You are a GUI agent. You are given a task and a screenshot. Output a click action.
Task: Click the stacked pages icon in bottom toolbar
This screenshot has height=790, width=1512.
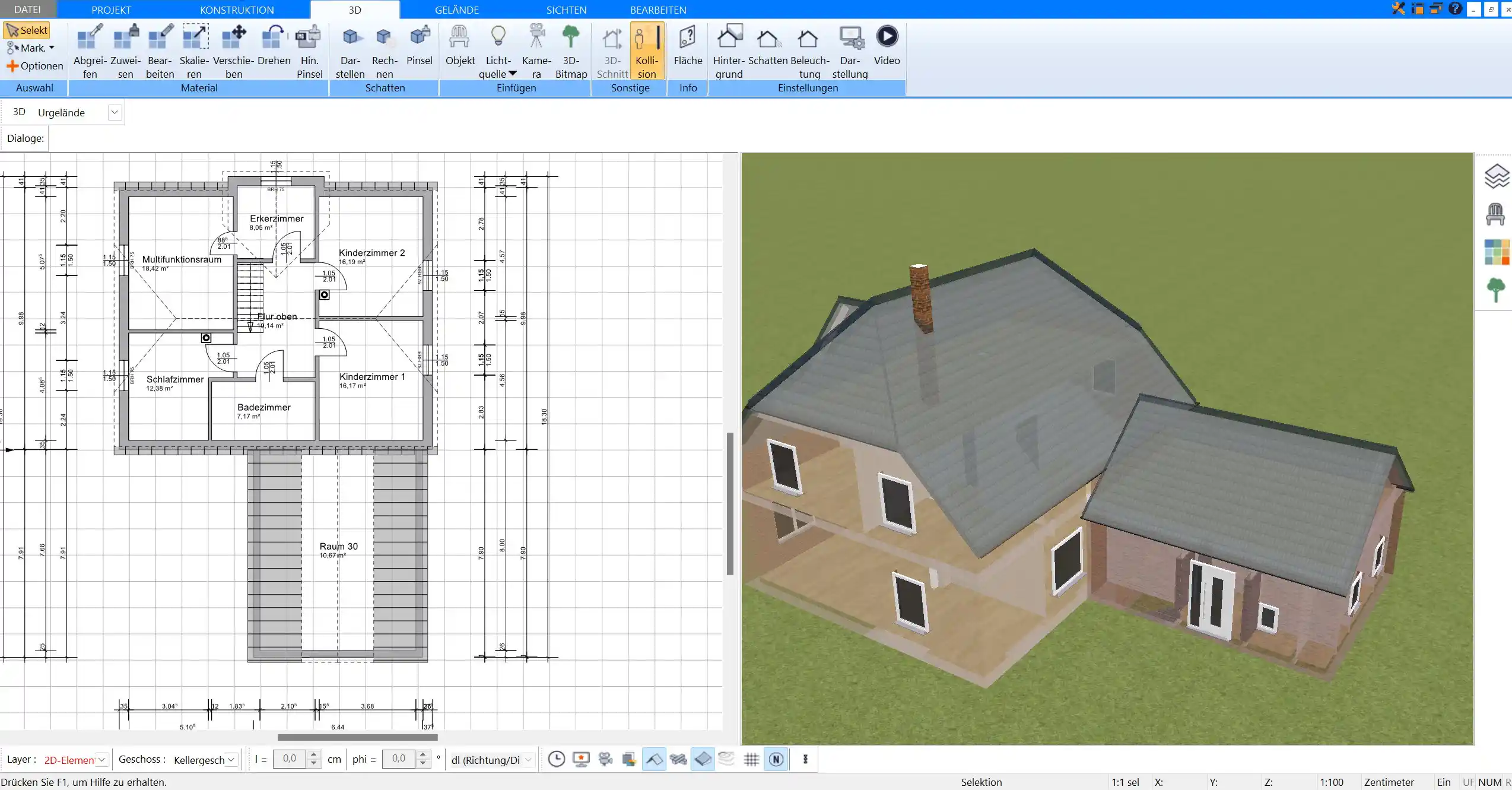pos(630,759)
